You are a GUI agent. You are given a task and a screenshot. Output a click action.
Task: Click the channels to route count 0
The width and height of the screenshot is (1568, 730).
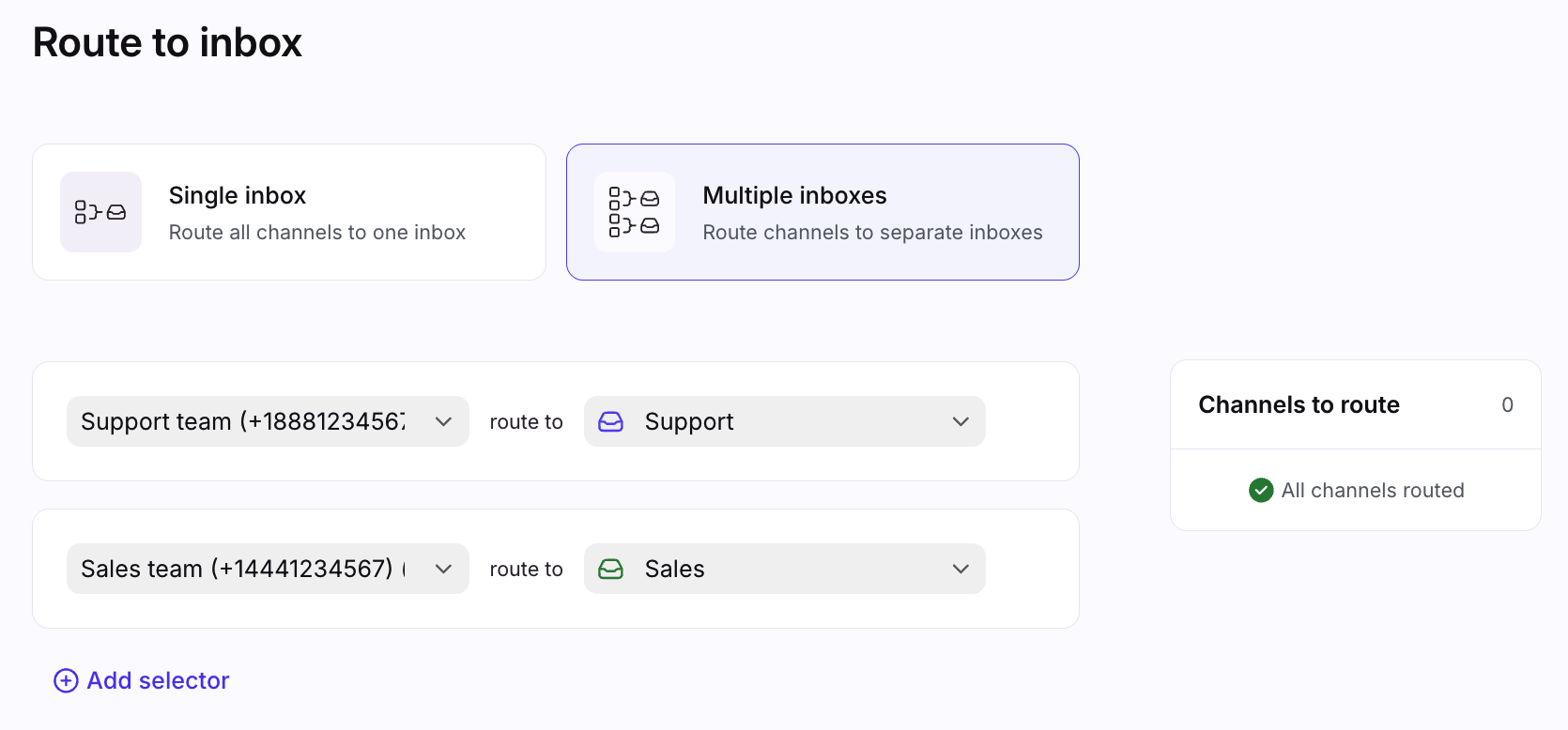(x=1507, y=405)
